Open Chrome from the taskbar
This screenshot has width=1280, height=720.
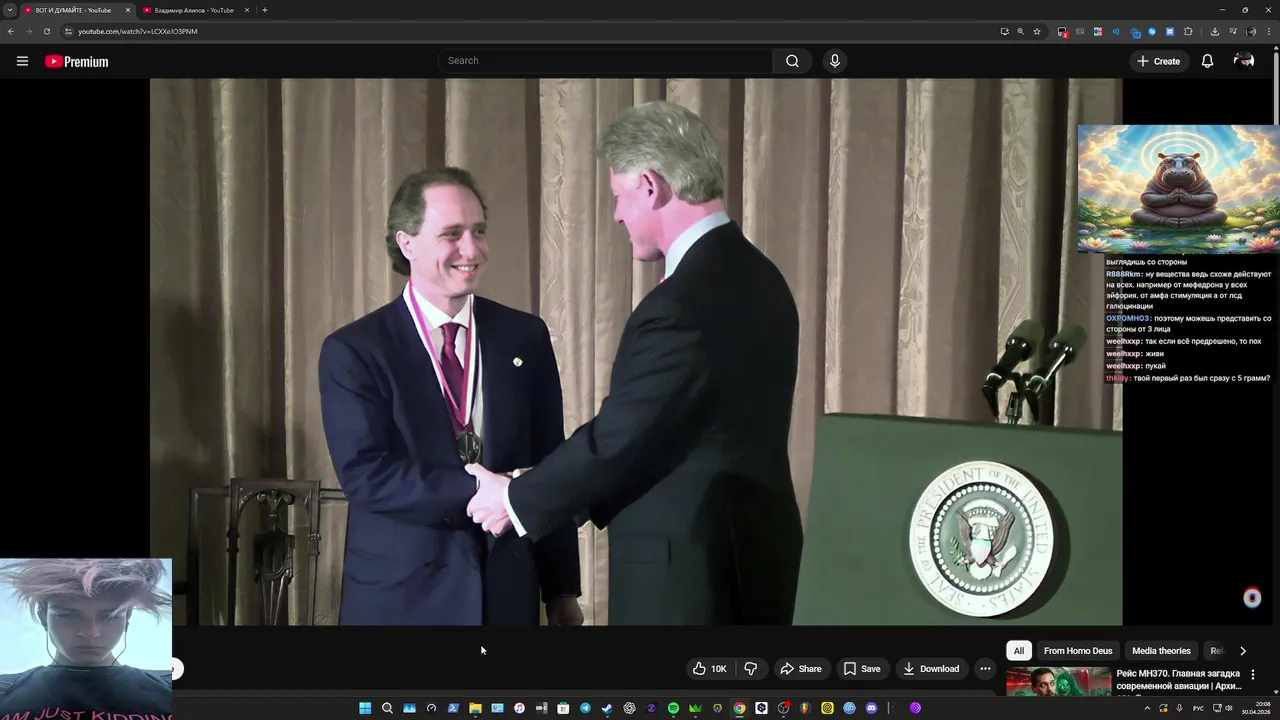click(739, 708)
